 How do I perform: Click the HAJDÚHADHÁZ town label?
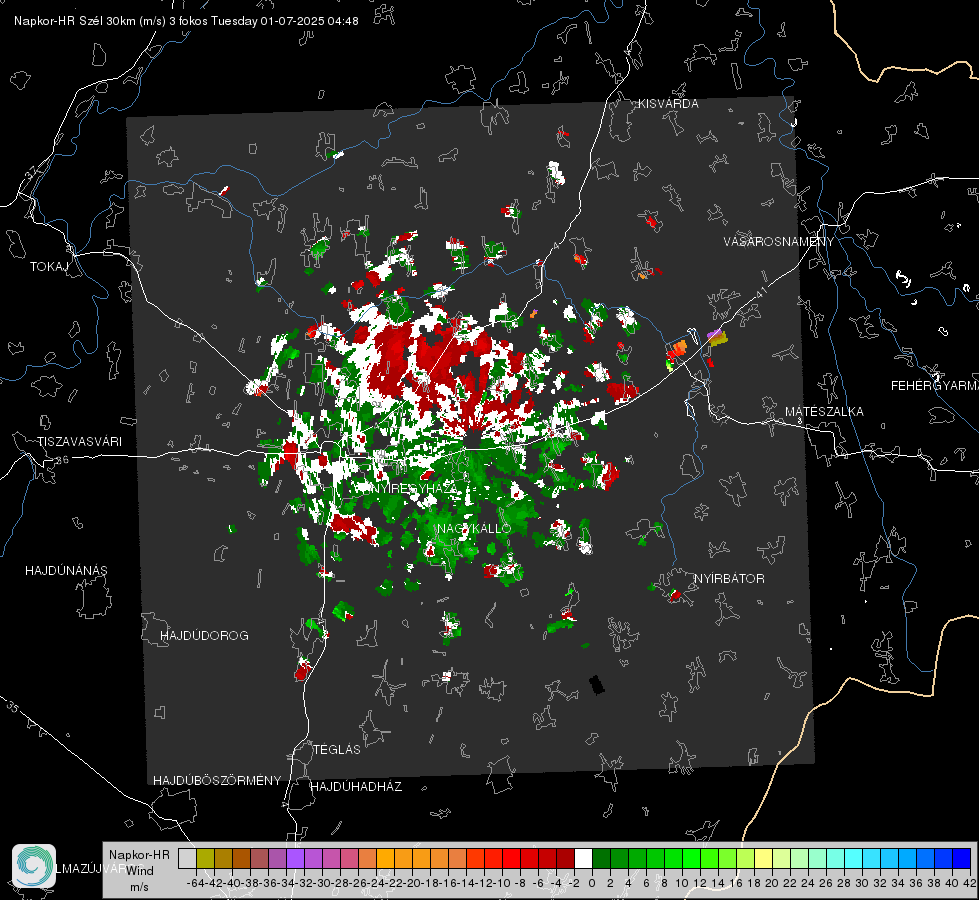click(x=356, y=787)
